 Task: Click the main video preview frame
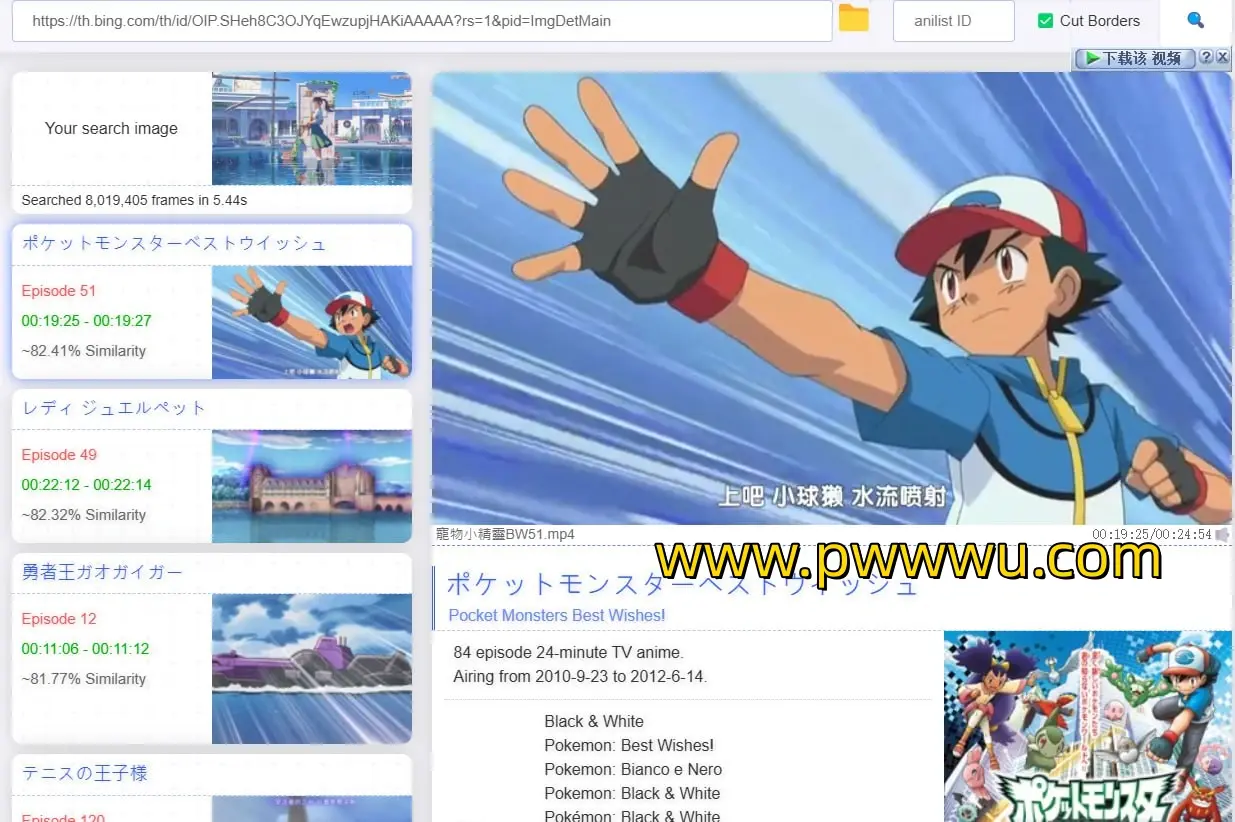coord(831,298)
